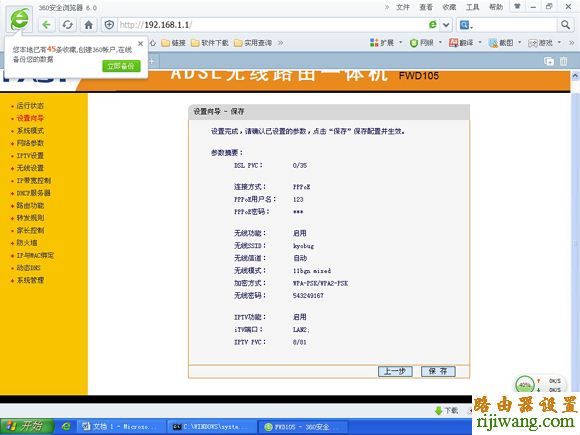Open 家长控制 in the sidebar
580x435 pixels.
[30, 230]
